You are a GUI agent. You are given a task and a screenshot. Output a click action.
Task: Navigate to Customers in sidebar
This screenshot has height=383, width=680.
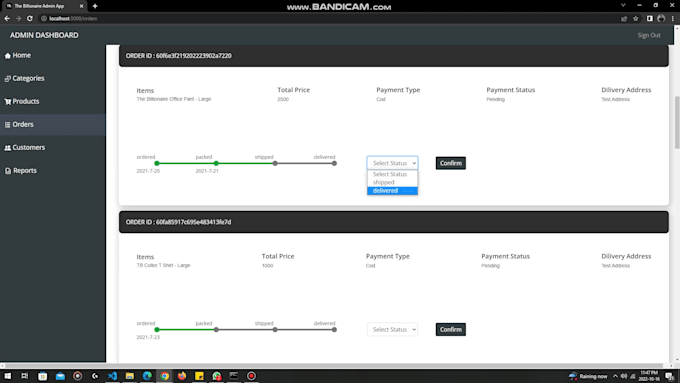[x=52, y=147]
